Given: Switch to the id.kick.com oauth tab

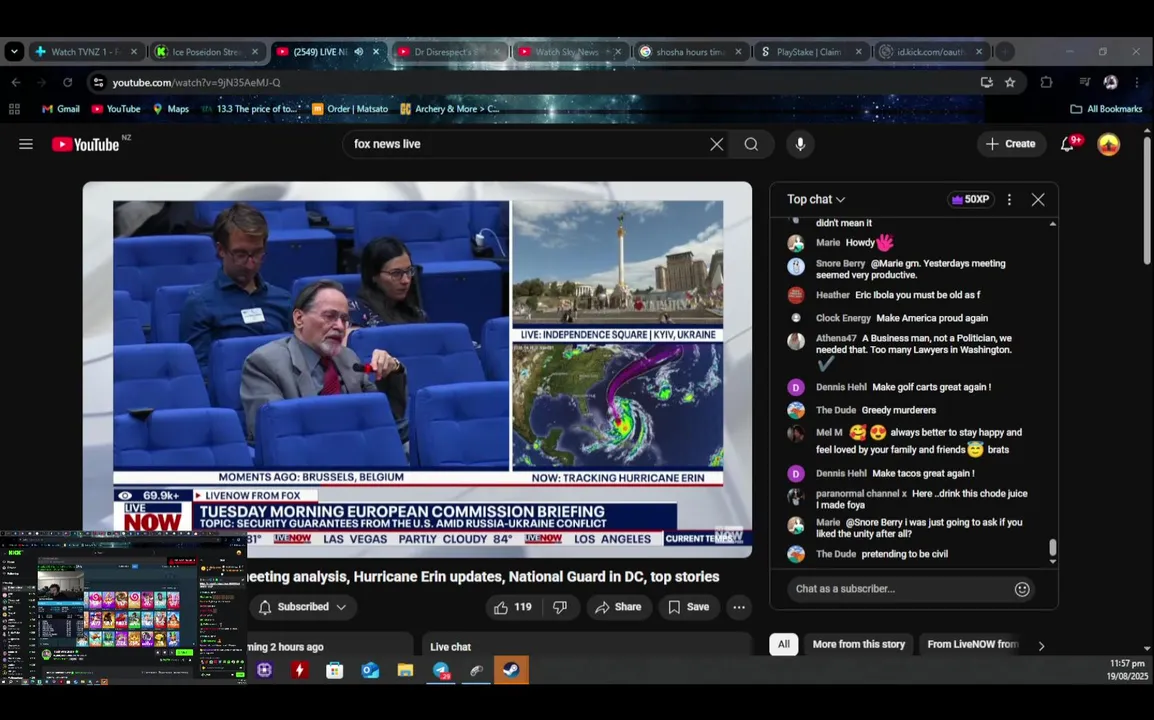Looking at the screenshot, I should pos(931,52).
